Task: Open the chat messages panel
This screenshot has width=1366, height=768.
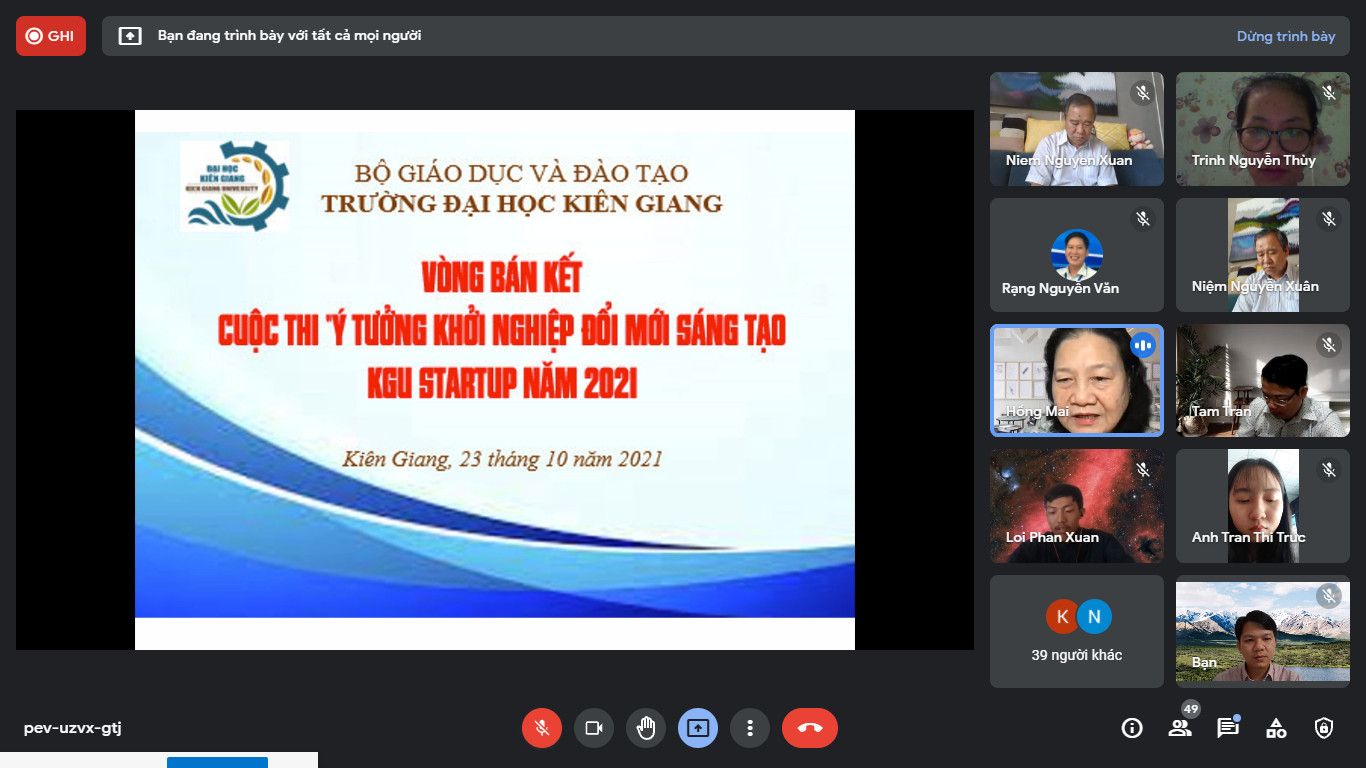Action: [x=1228, y=728]
